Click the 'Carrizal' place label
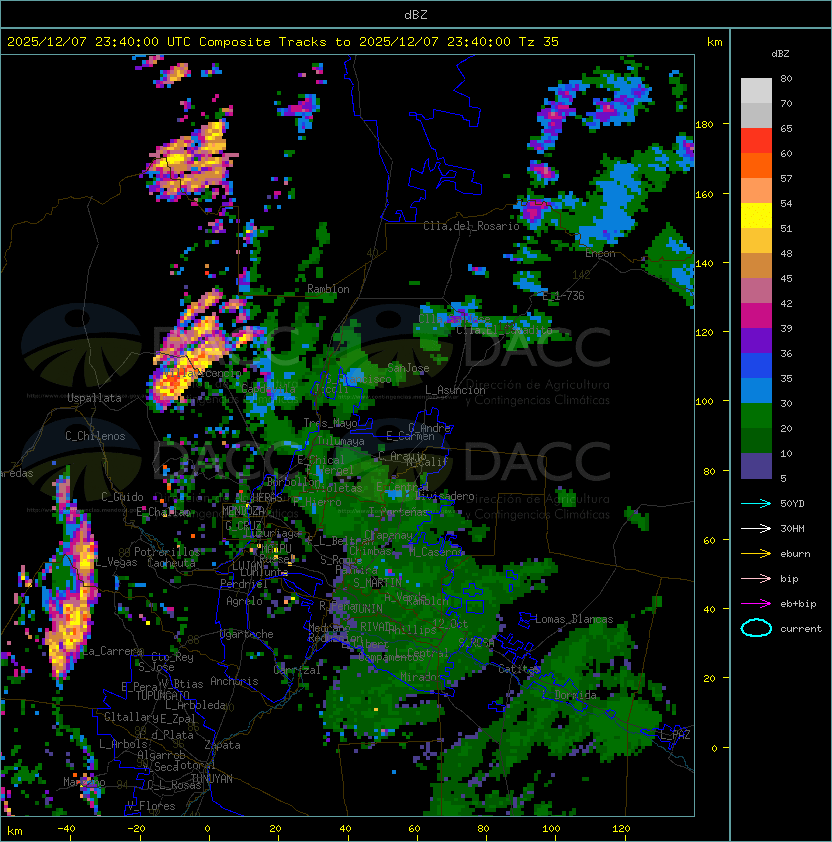This screenshot has height=842, width=832. 297,670
